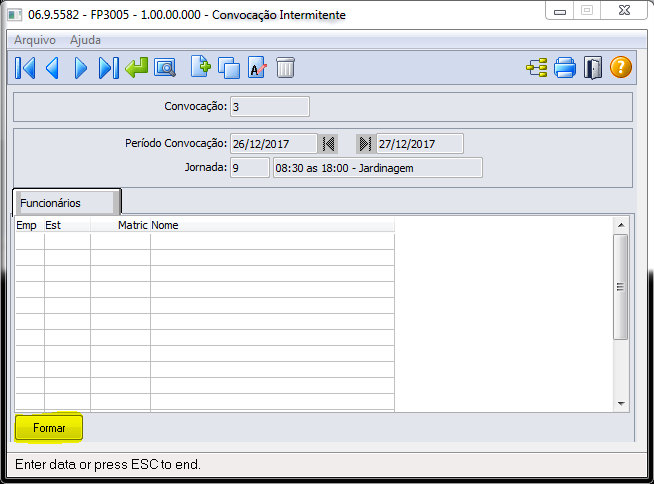
Task: Set period start to first date arrow
Action: click(x=328, y=144)
